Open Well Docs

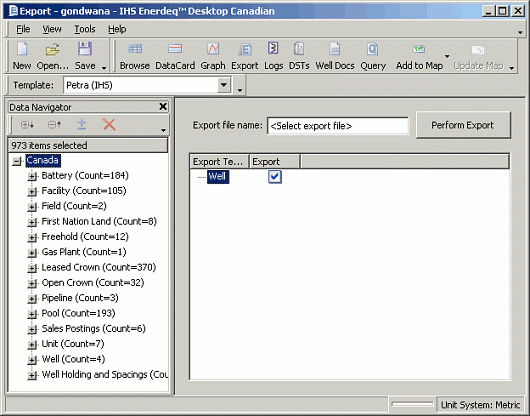point(335,56)
